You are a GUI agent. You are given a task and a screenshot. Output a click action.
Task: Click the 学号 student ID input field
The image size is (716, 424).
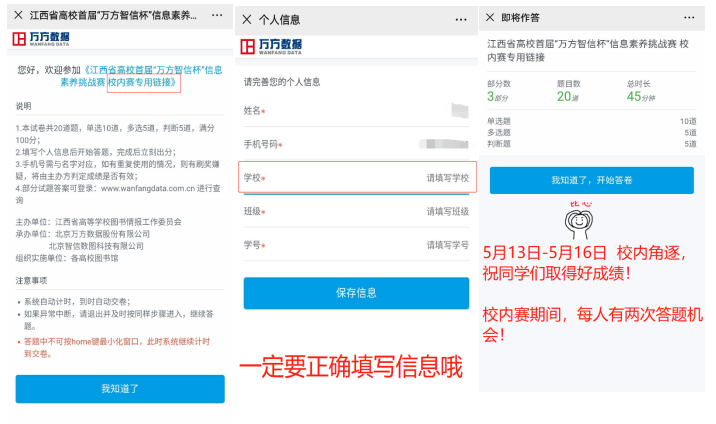click(x=356, y=245)
